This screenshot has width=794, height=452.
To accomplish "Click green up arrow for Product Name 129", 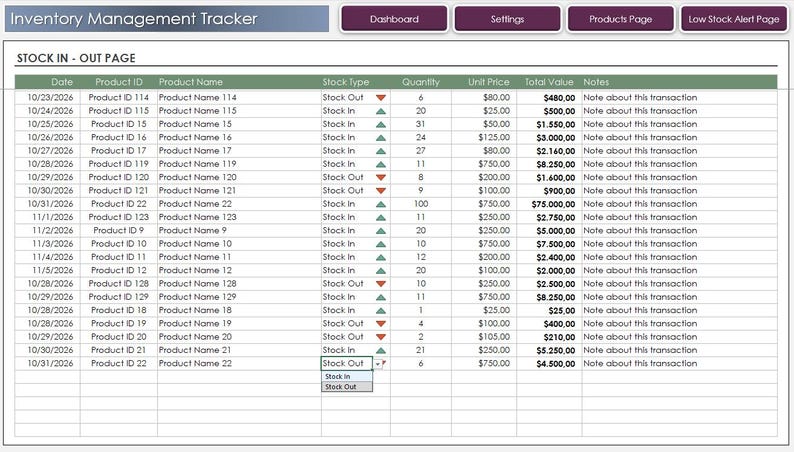I will [x=381, y=297].
